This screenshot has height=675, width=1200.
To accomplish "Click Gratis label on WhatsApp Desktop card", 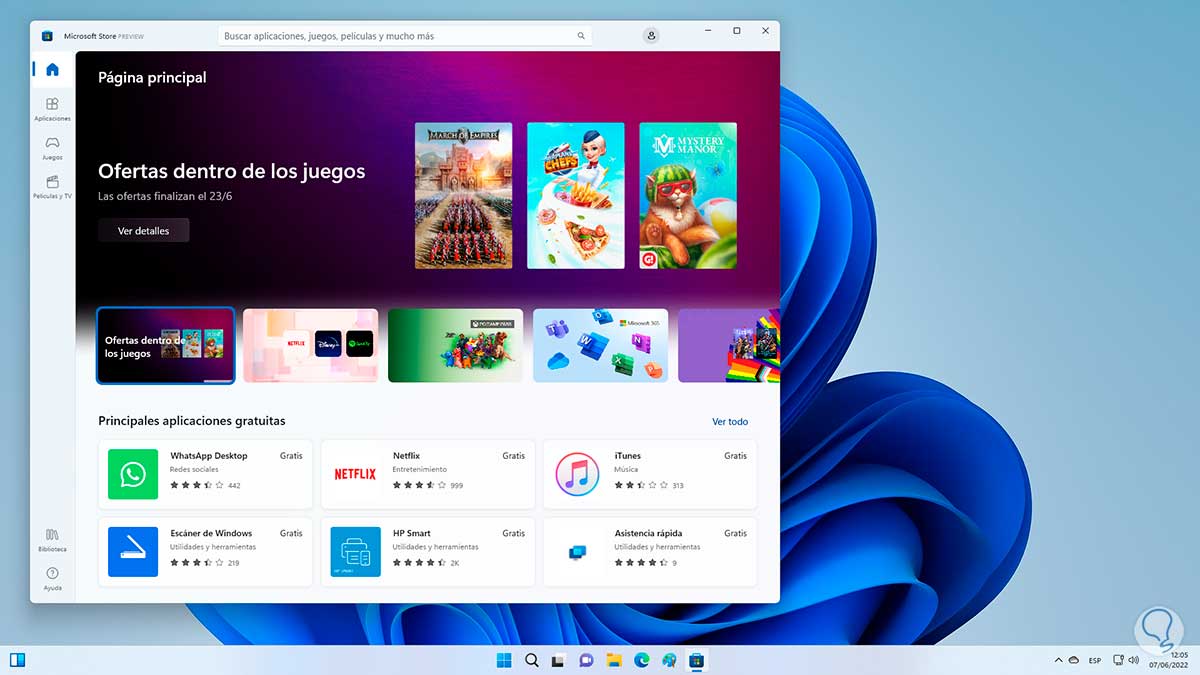I will click(291, 456).
